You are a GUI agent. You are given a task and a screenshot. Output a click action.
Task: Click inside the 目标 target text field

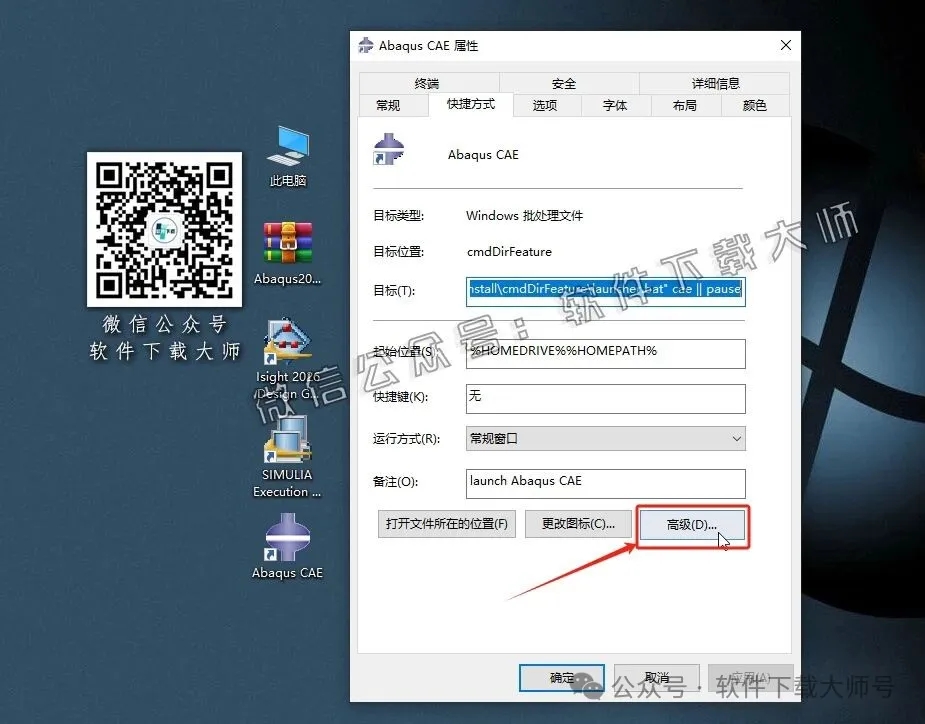pos(605,291)
